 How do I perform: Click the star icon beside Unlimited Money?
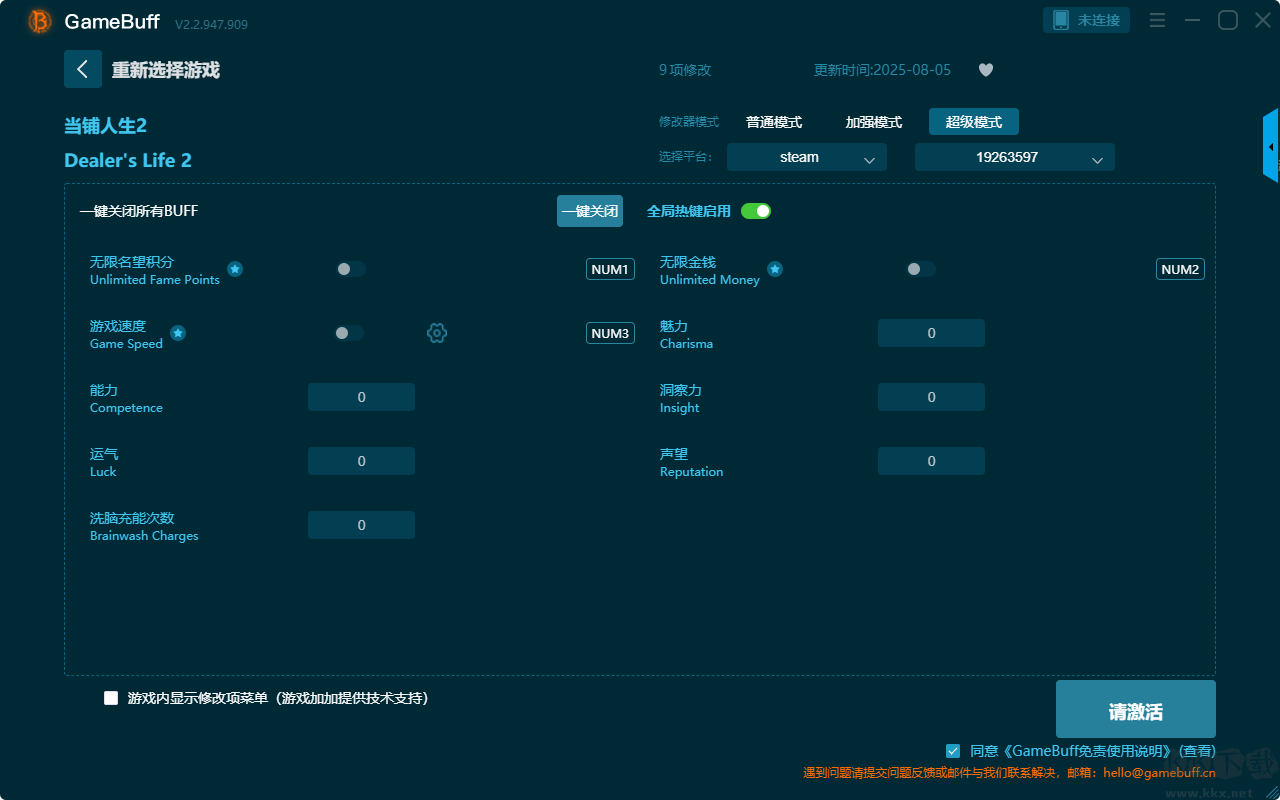[x=775, y=269]
